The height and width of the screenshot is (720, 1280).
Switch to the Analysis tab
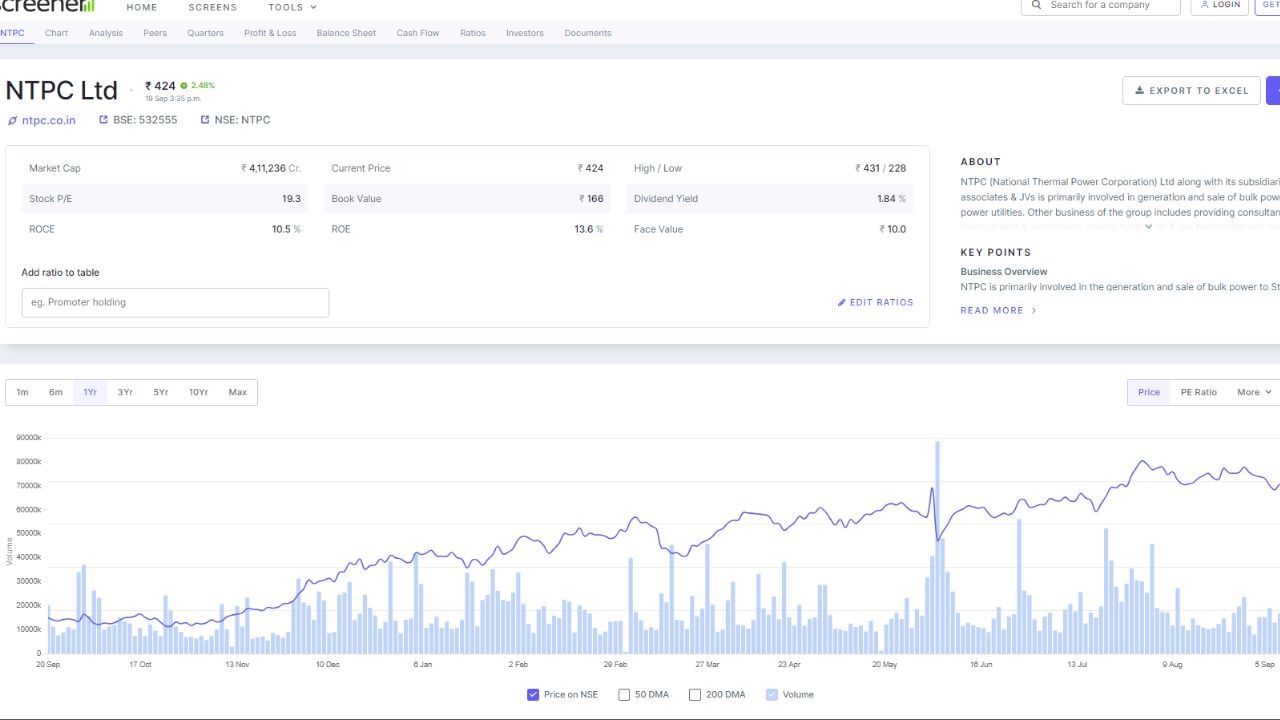(106, 33)
